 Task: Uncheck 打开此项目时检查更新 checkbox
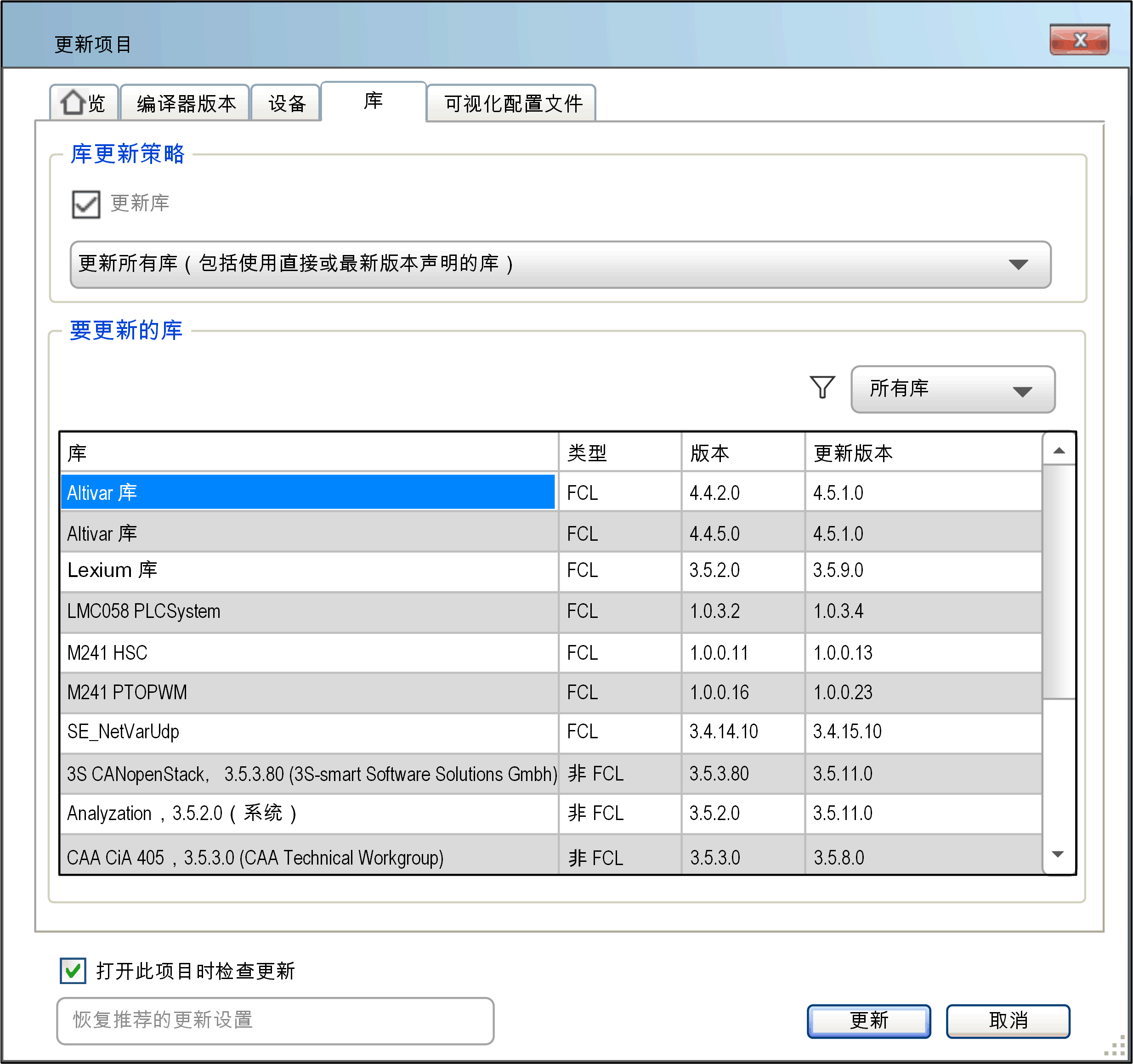tap(74, 971)
